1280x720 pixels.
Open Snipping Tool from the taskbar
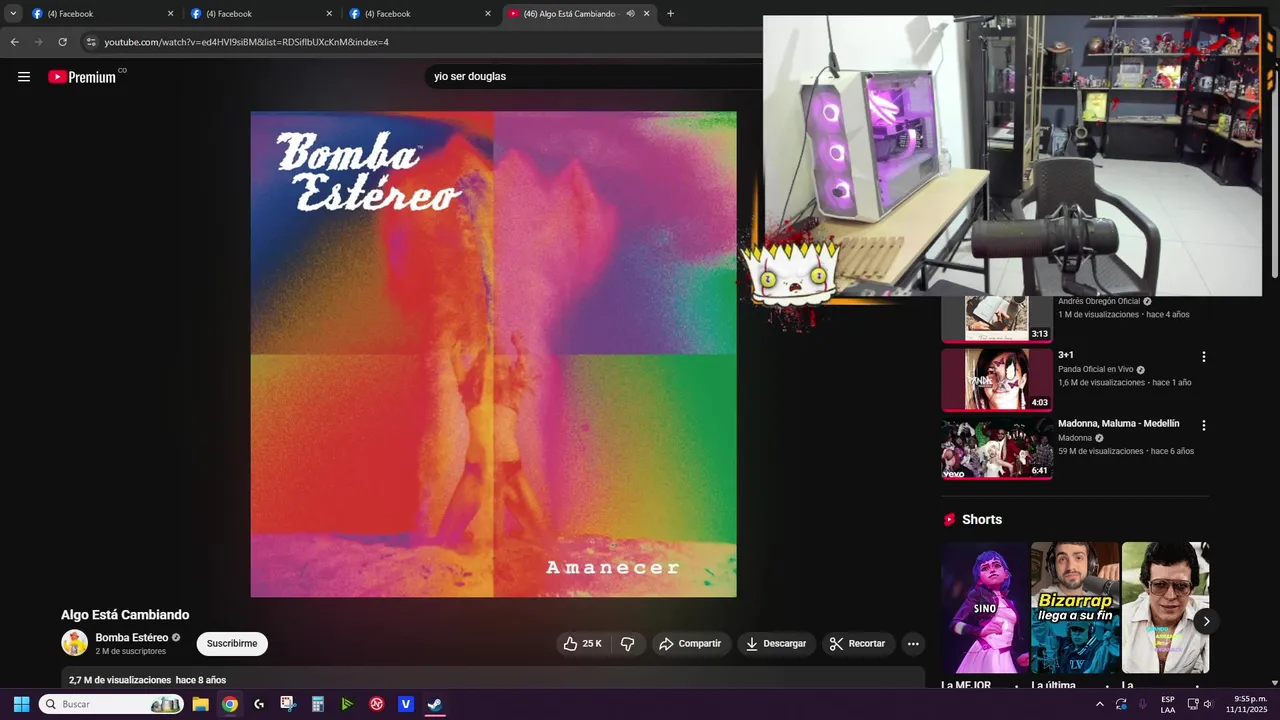point(288,704)
